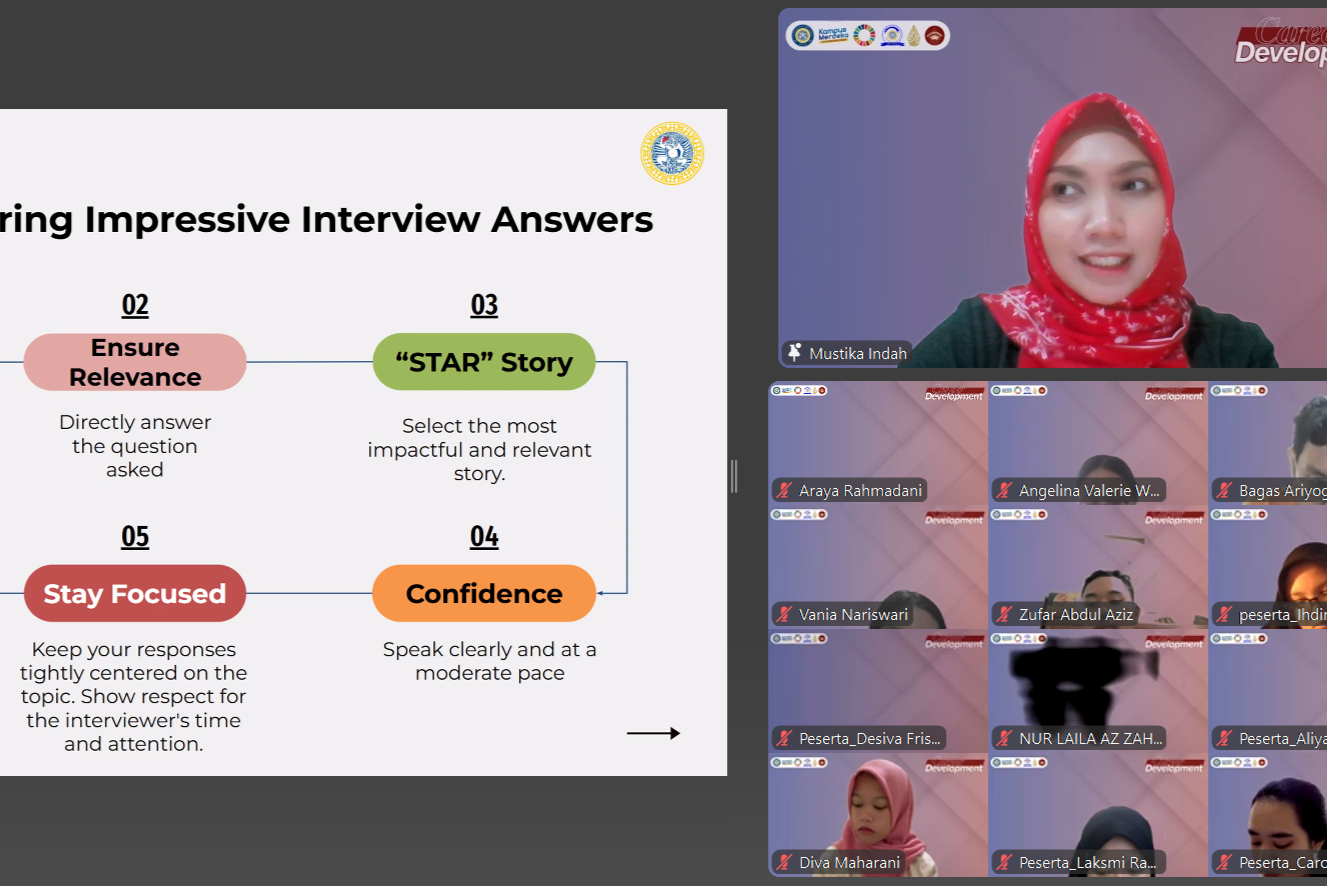The image size is (1327, 886).
Task: Click the muted microphone icon on Araya Rahmadani's tile
Action: [x=784, y=491]
